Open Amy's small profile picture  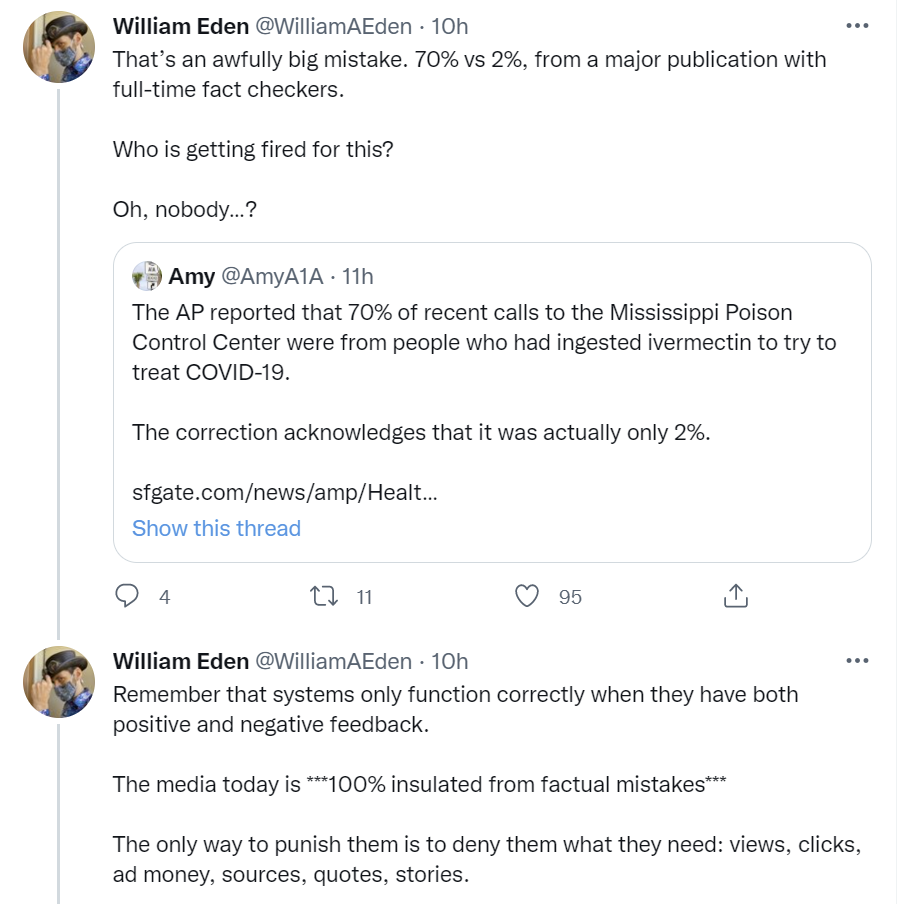(x=147, y=276)
